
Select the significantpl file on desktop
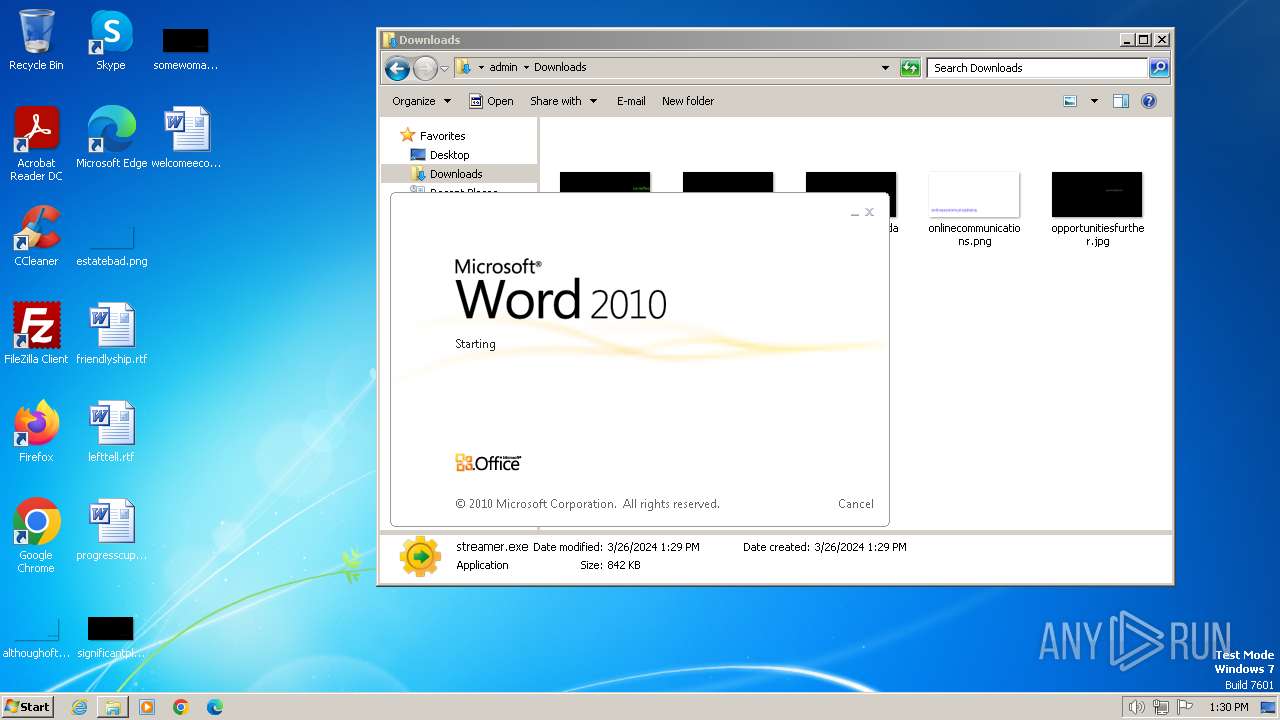111,637
